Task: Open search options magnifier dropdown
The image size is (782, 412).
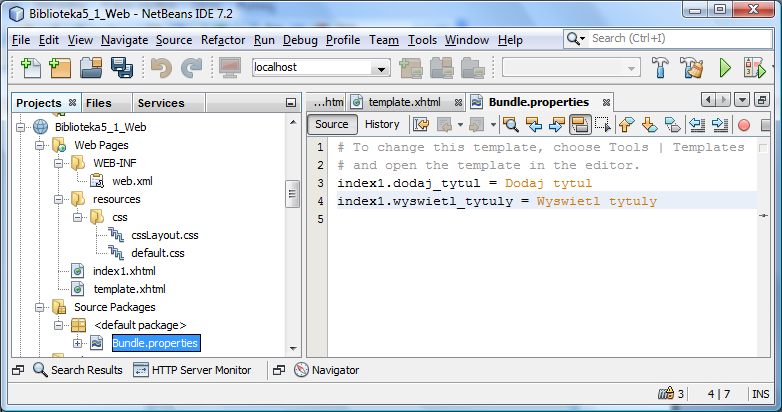Action: (576, 38)
